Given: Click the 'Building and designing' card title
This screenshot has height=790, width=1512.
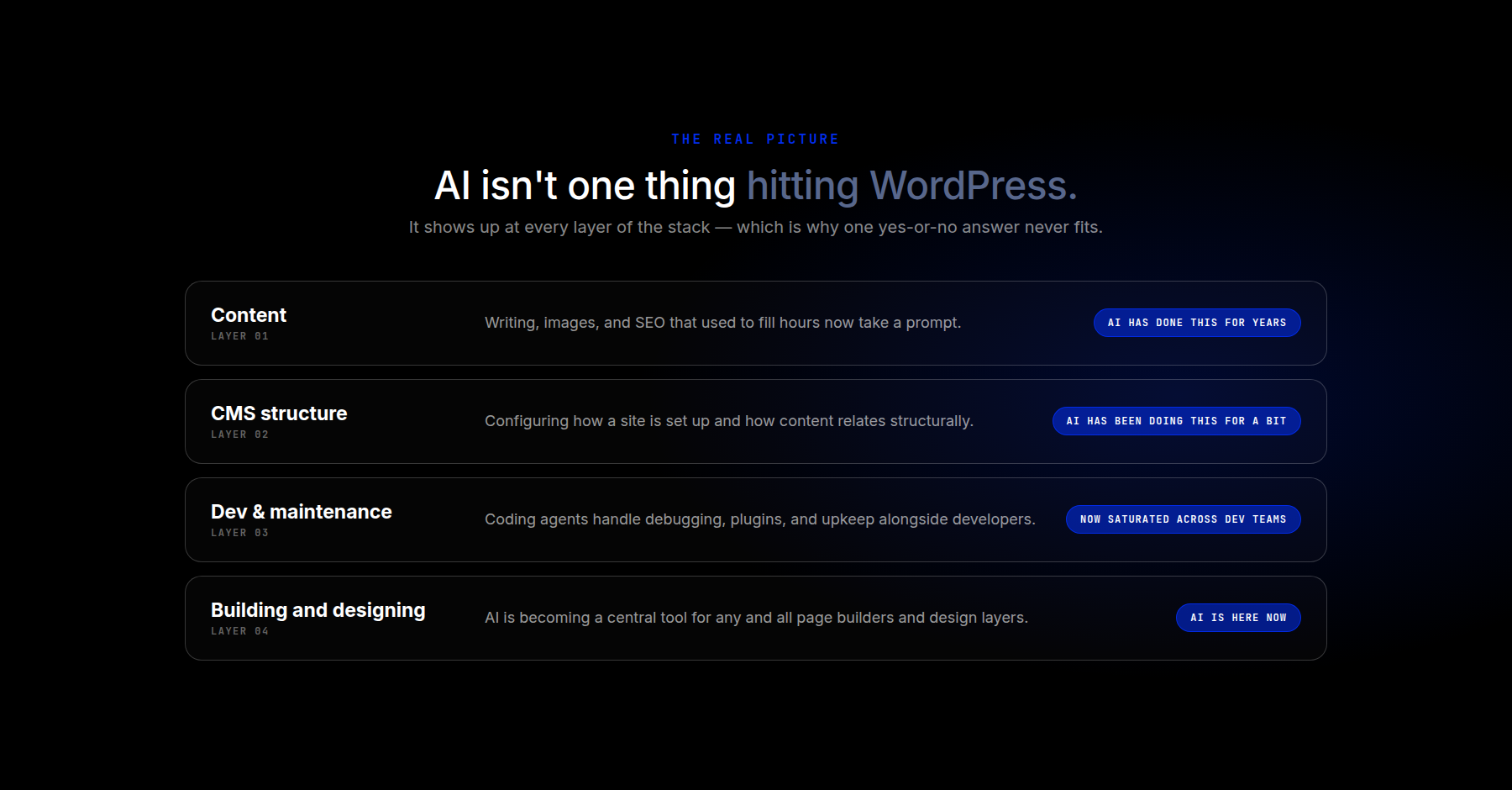Looking at the screenshot, I should [x=318, y=610].
